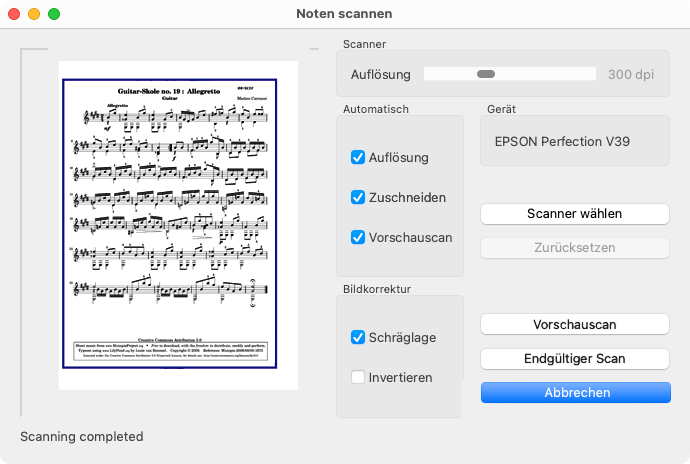
Task: Cancel with the Abbrechen button
Action: [574, 393]
